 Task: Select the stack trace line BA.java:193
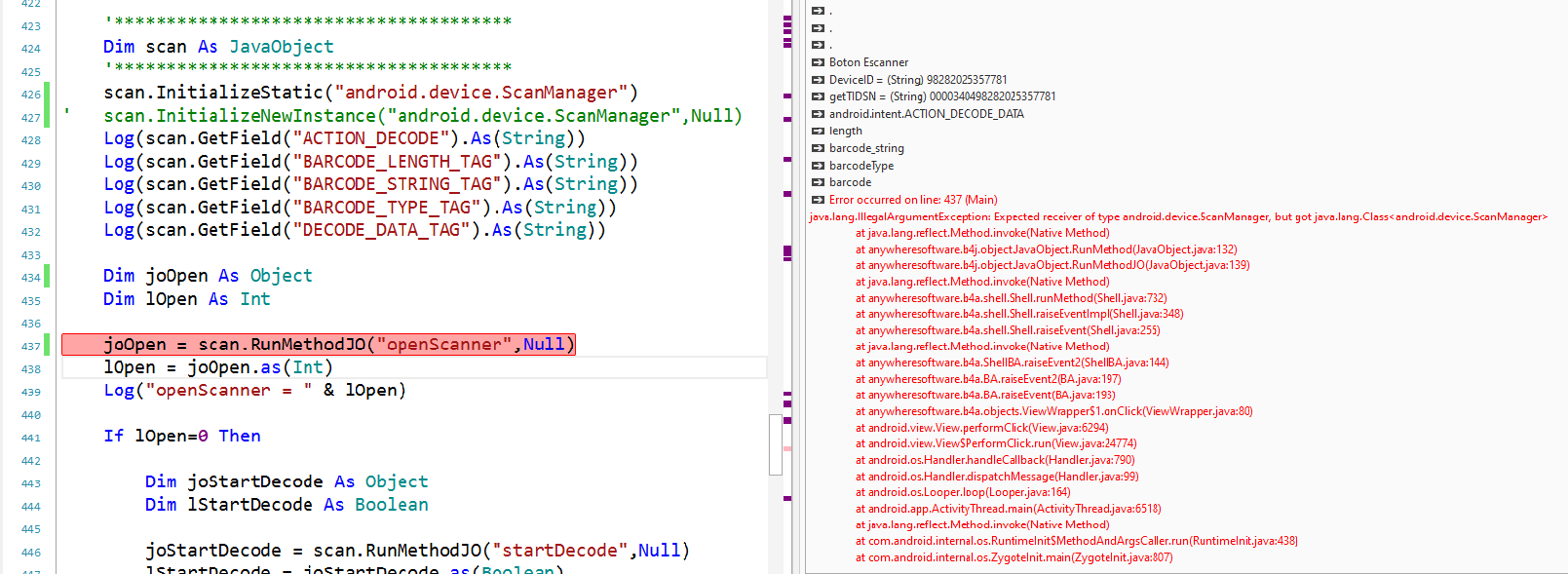tap(985, 395)
